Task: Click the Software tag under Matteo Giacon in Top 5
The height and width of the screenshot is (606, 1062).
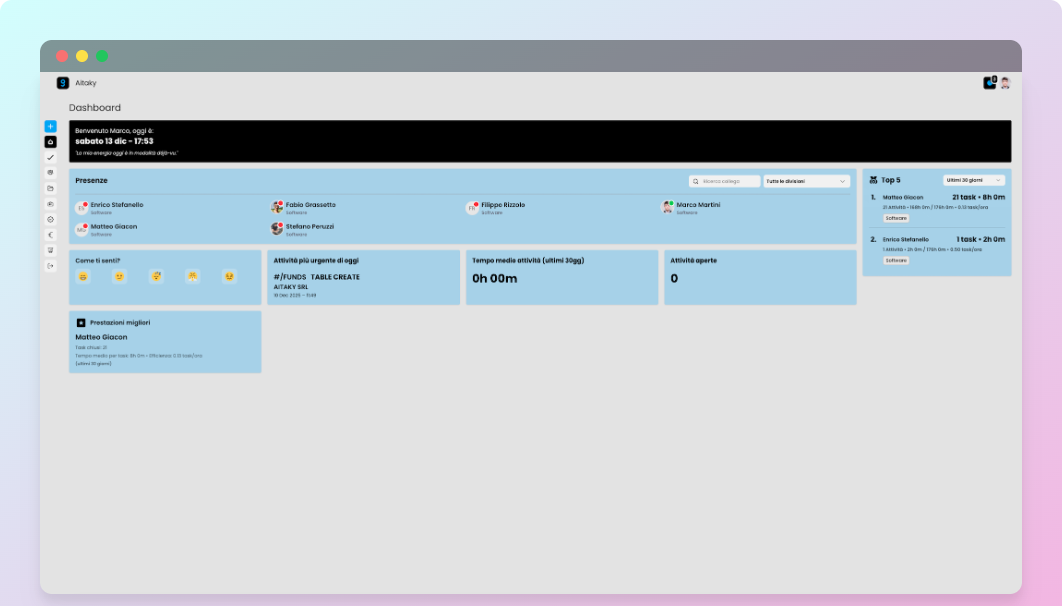Action: [896, 217]
